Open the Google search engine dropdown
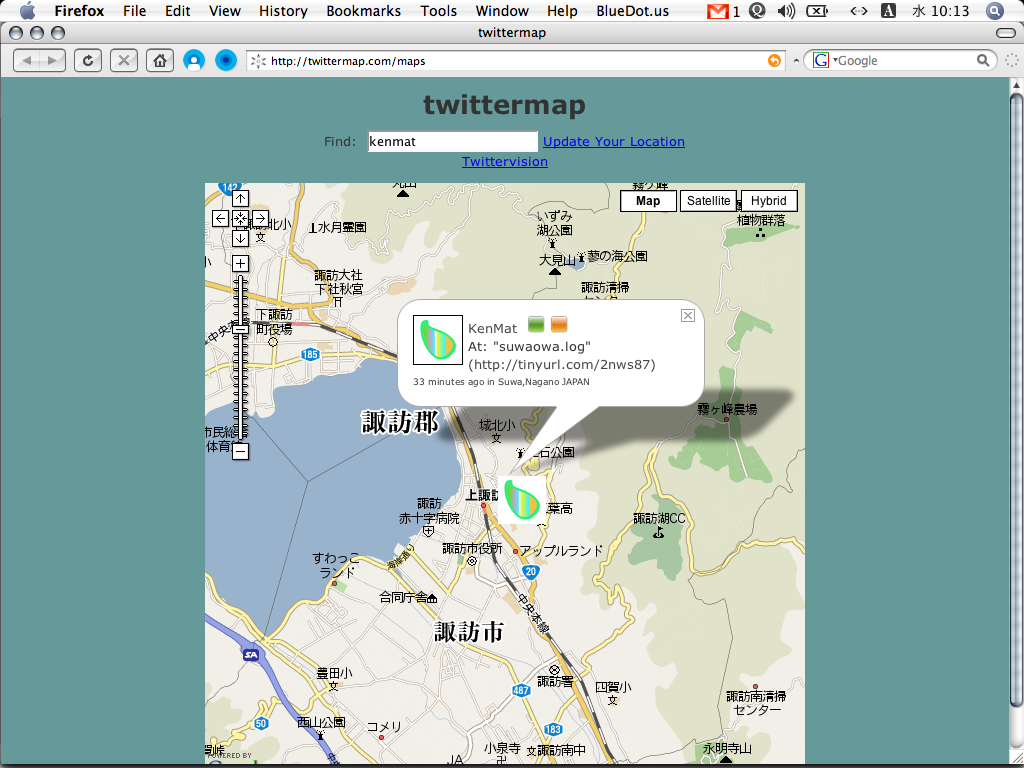Screen dimensions: 1024x768 824,61
